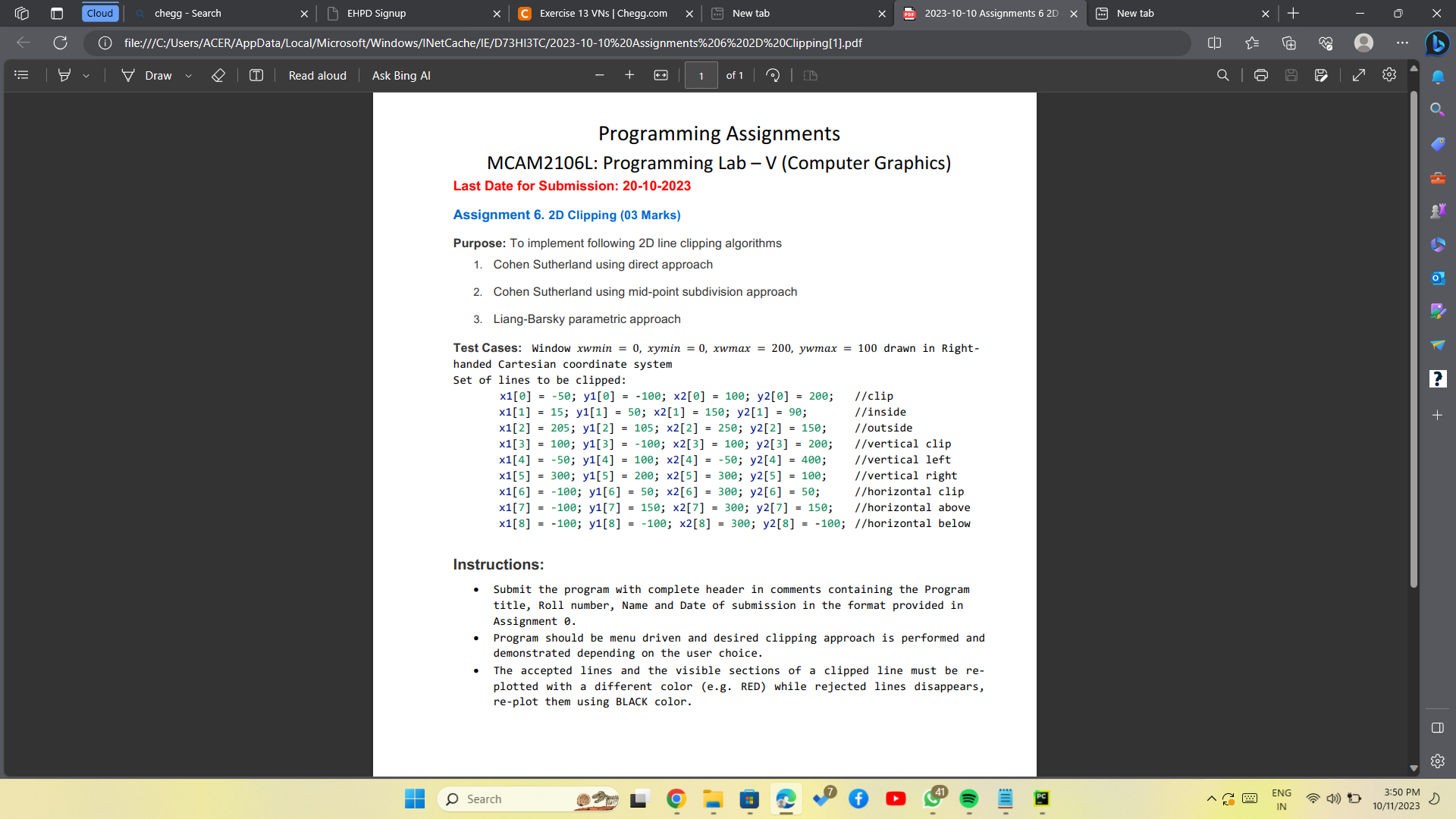1456x819 pixels.
Task: Select the PDF highlight tool
Action: click(x=64, y=75)
